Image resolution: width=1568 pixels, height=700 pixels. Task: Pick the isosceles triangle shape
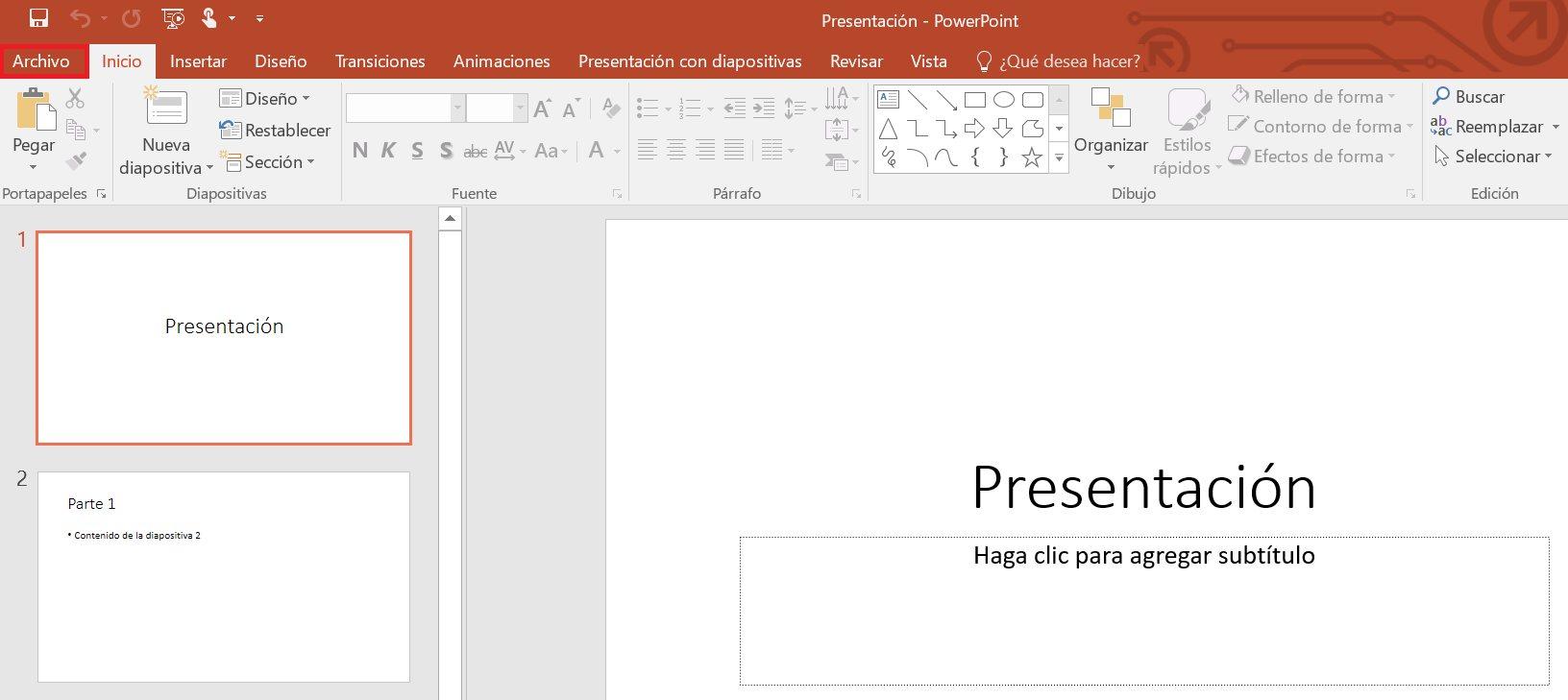pos(889,129)
